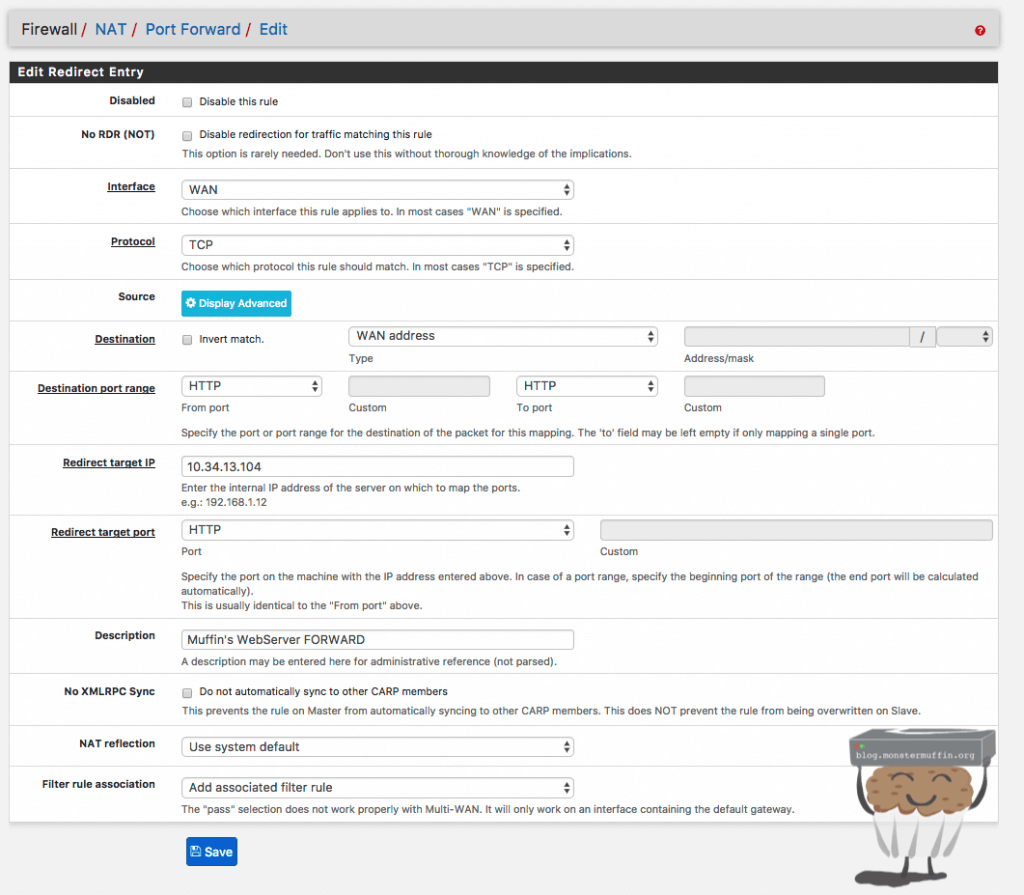Open the Interface dropdown showing WAN
The width and height of the screenshot is (1024, 895).
tap(377, 190)
